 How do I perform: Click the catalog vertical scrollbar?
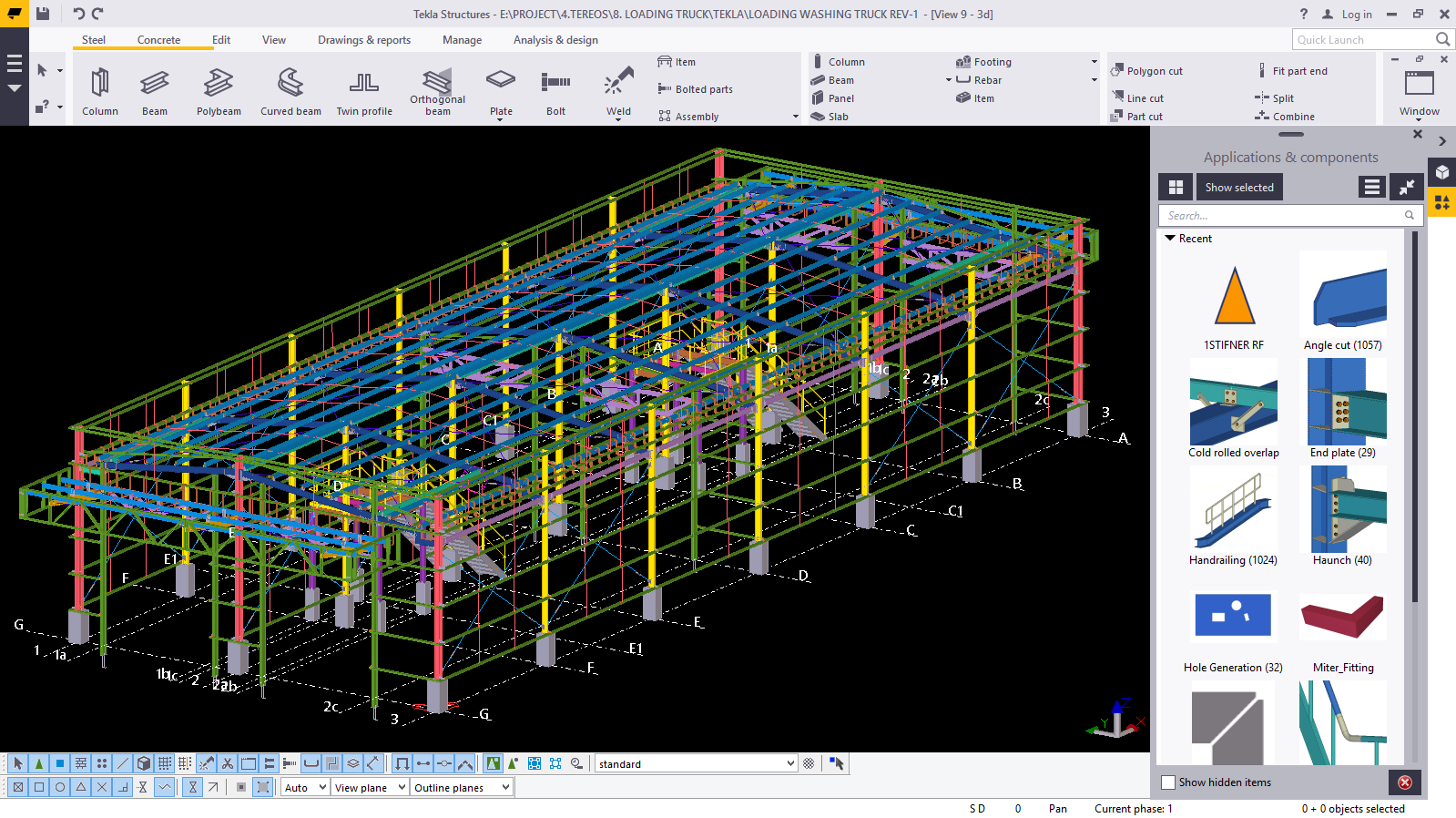[x=1414, y=416]
